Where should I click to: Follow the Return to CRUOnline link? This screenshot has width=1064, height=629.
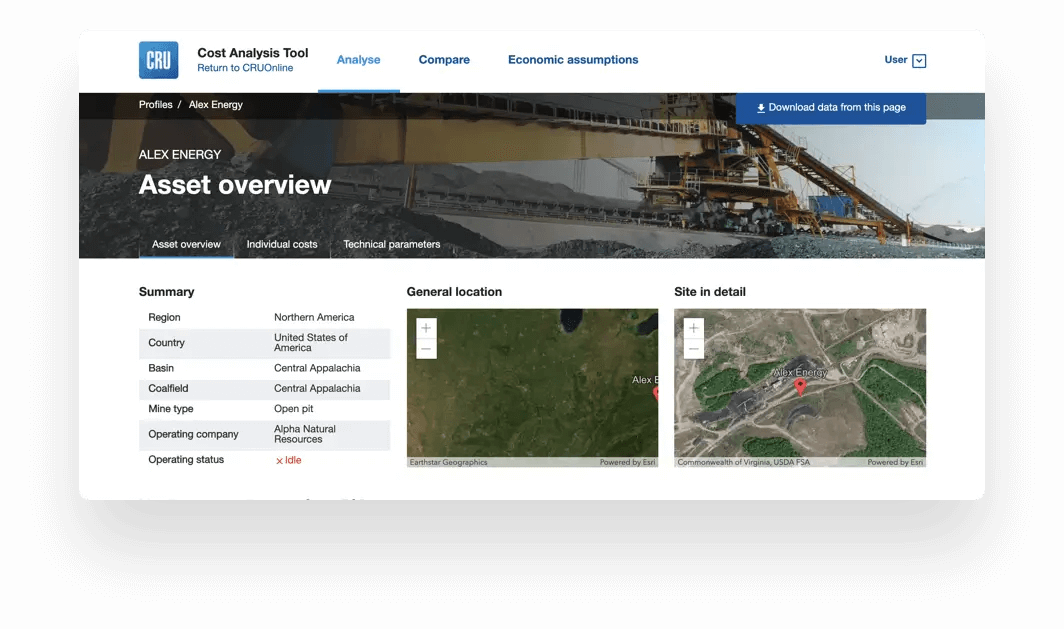[x=245, y=68]
